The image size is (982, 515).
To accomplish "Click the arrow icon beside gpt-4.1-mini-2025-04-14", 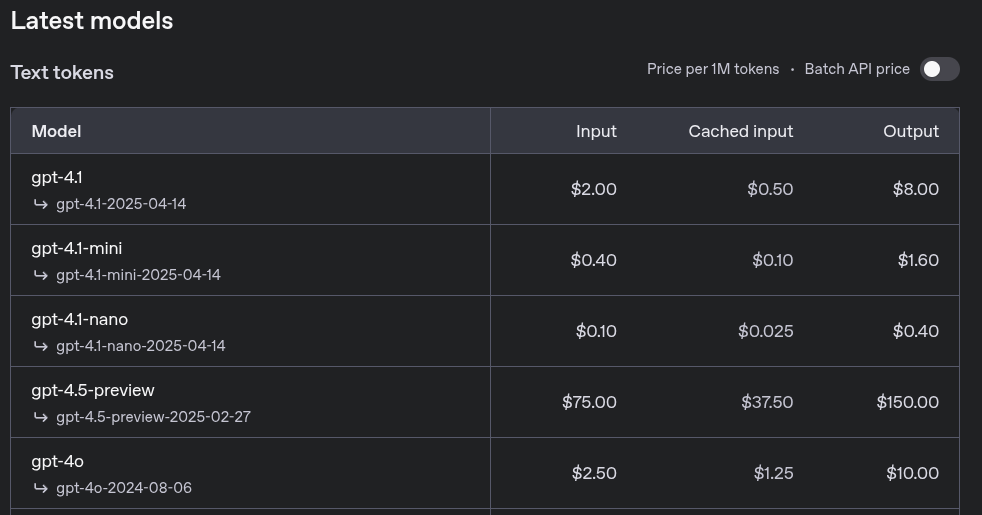I will pos(41,275).
